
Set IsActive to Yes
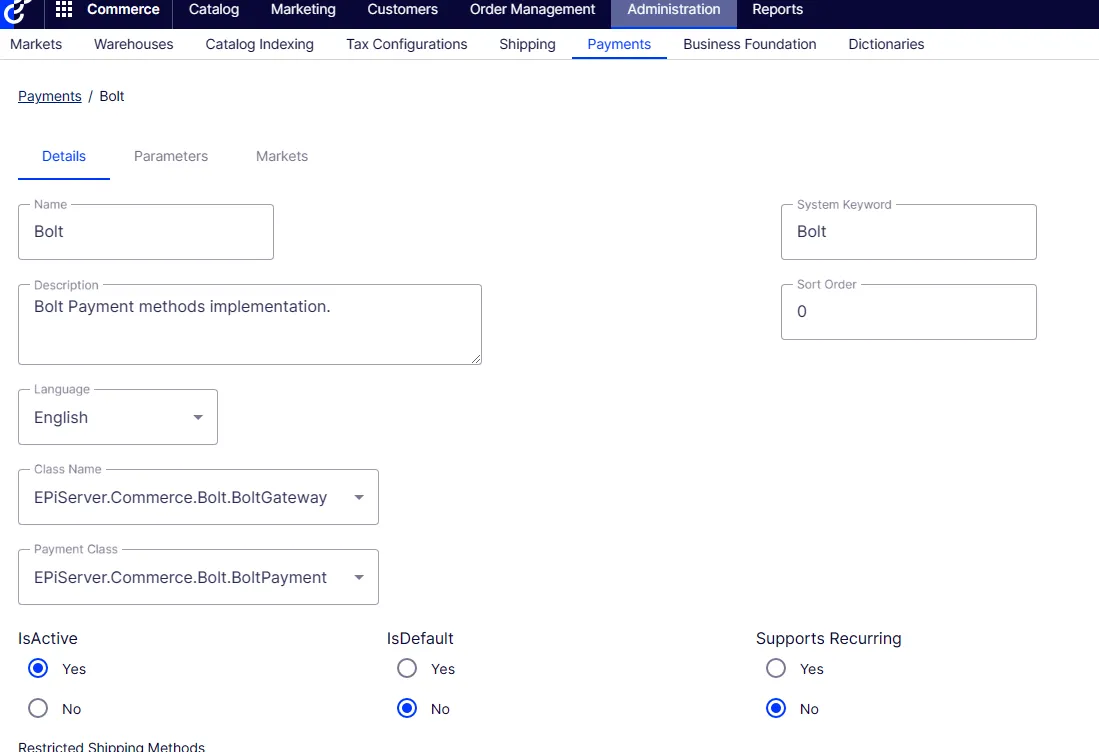[x=38, y=669]
